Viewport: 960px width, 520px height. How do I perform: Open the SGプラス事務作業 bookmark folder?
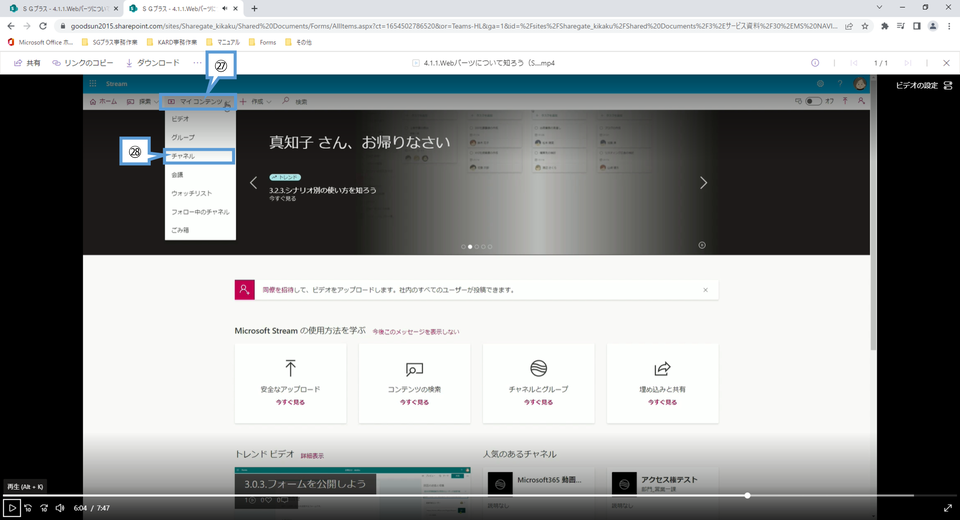pos(110,42)
